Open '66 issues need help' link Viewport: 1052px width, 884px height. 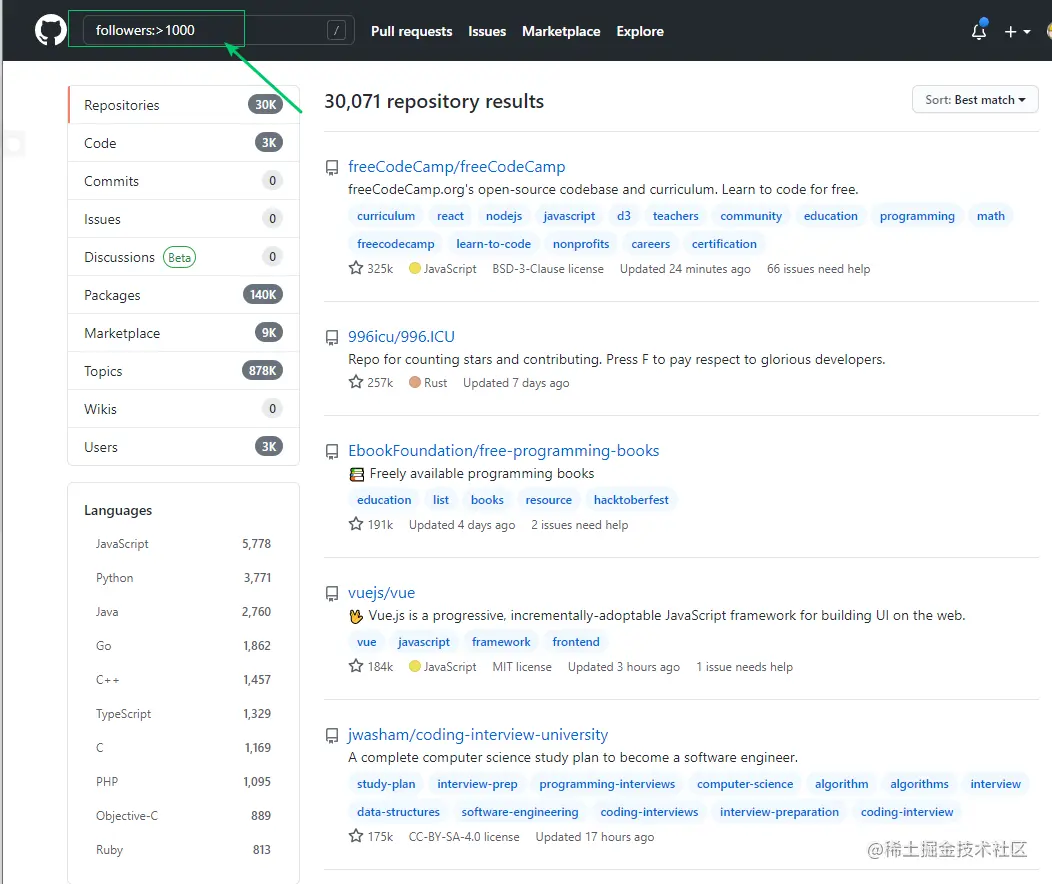[818, 269]
